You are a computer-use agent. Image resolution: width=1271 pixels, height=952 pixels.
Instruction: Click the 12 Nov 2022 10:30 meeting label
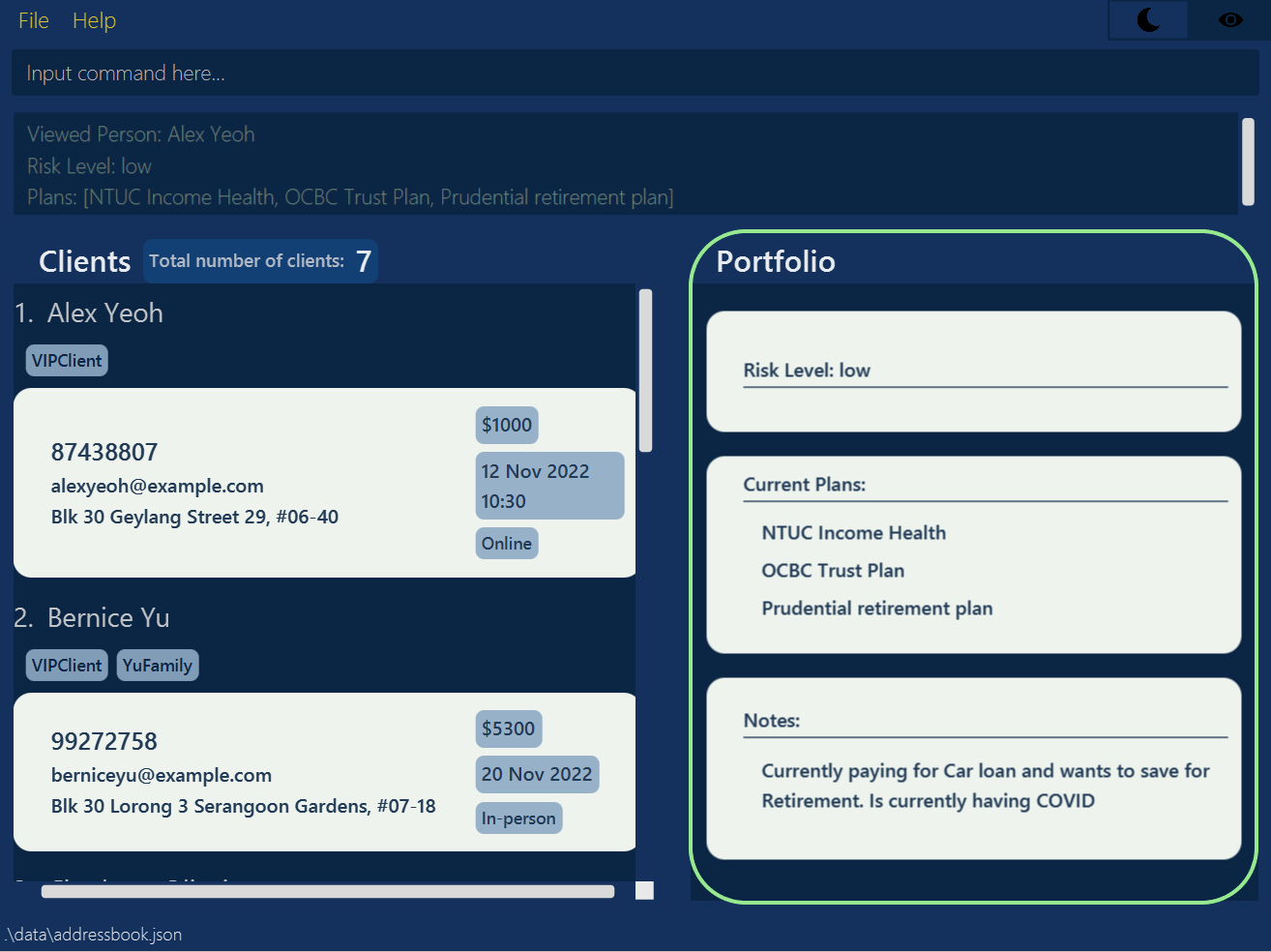click(x=549, y=486)
